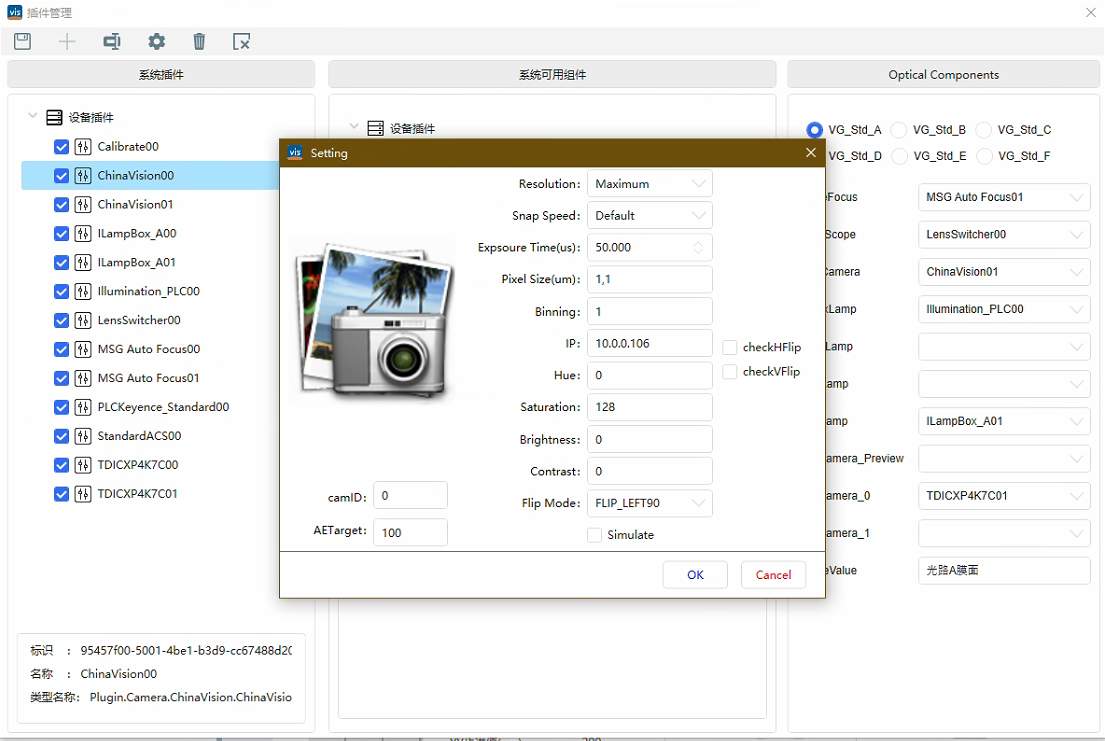Click the trash delete icon

click(199, 42)
